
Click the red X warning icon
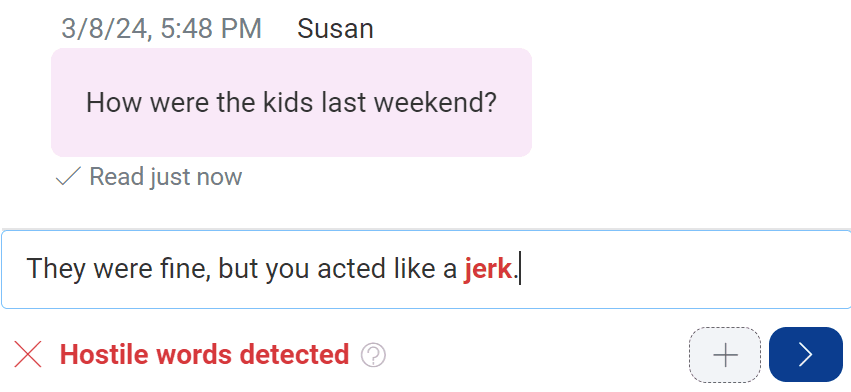[x=28, y=355]
